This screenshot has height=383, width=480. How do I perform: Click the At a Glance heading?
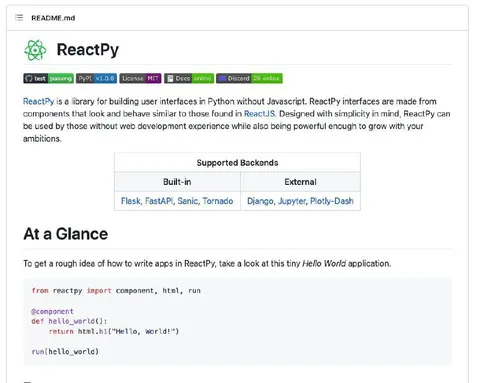click(66, 234)
